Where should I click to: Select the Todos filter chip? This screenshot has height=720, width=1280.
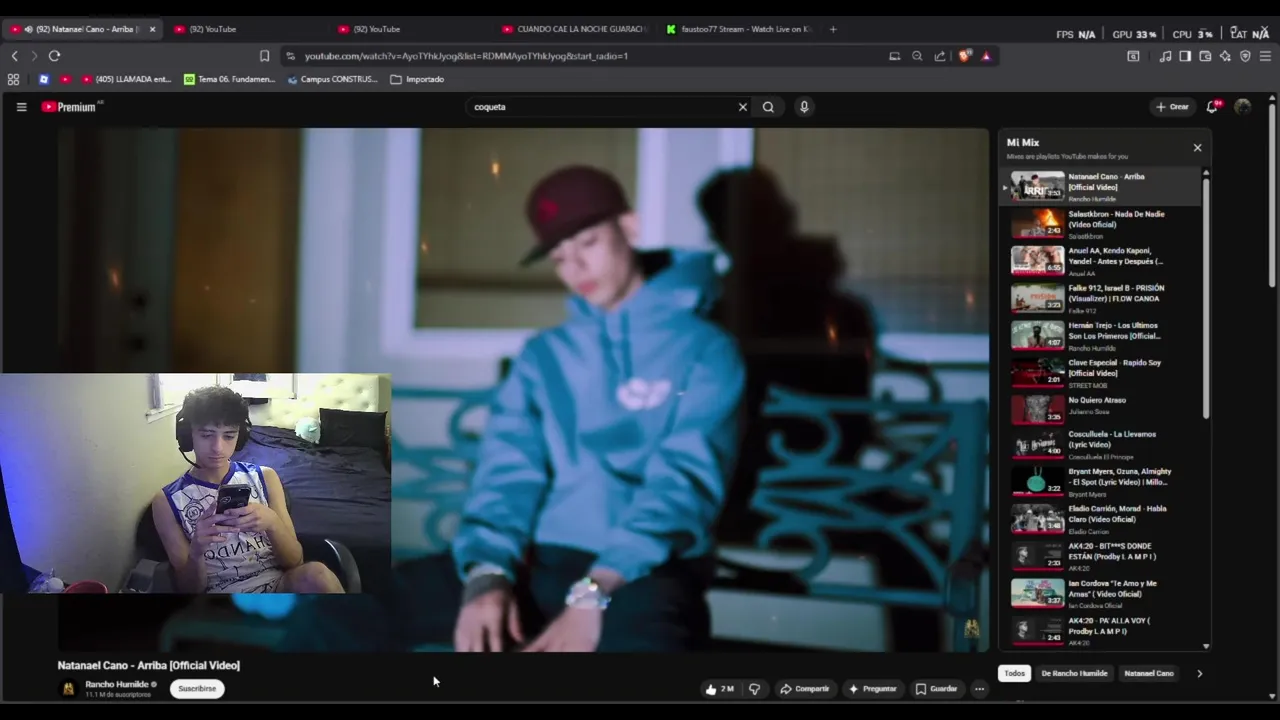tap(1014, 673)
